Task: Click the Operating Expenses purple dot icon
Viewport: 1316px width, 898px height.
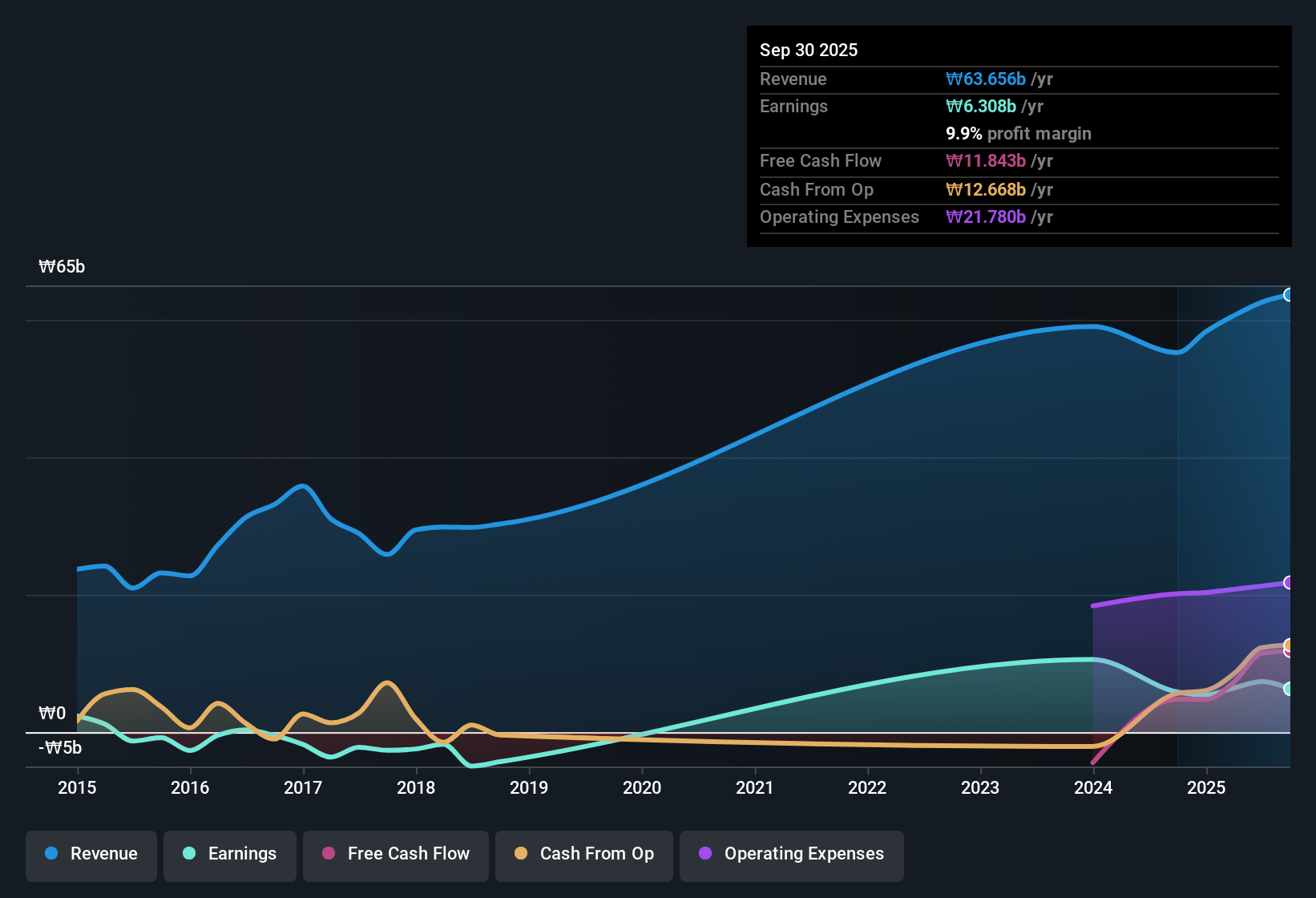Action: (705, 854)
